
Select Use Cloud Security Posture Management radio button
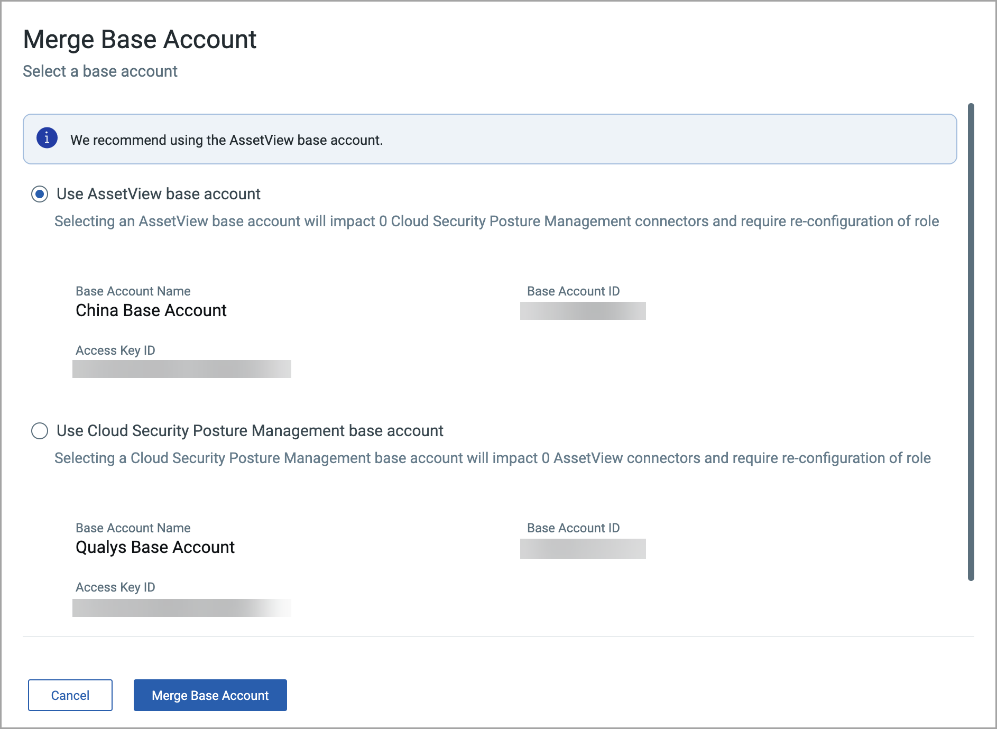tap(39, 431)
